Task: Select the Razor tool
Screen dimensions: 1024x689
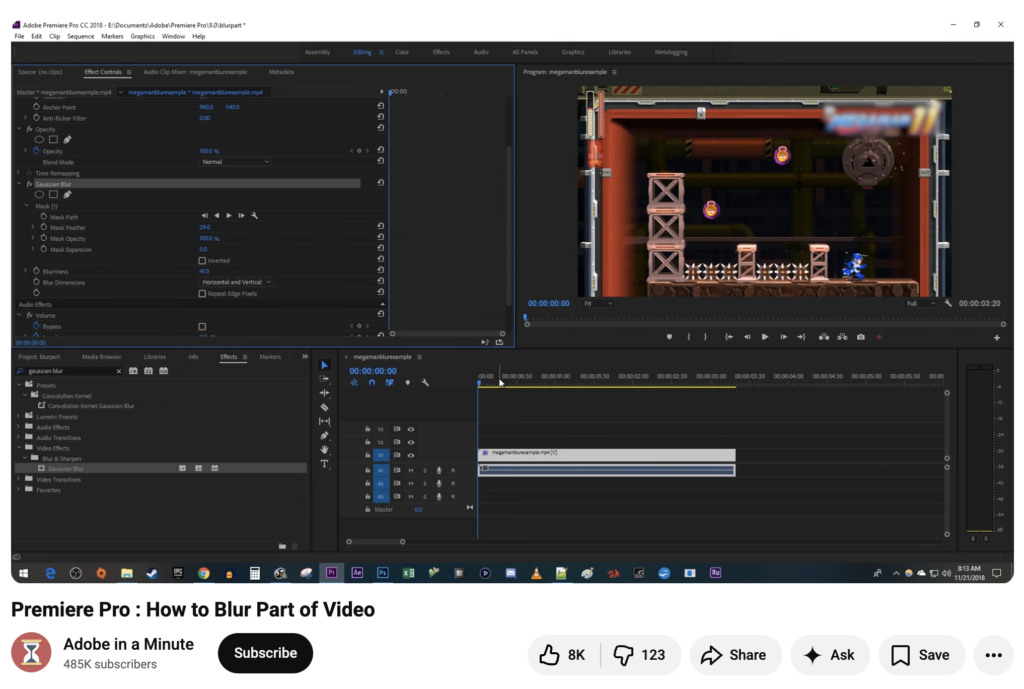Action: tap(325, 408)
